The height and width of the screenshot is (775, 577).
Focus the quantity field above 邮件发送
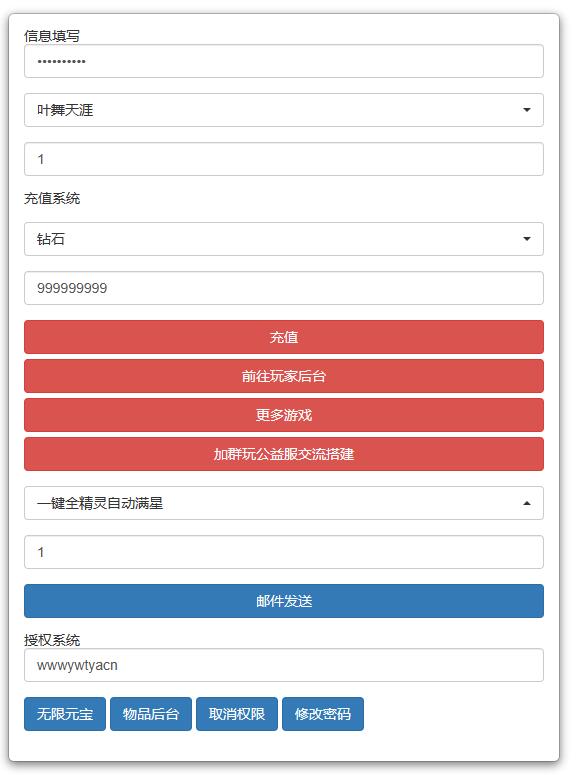(284, 552)
